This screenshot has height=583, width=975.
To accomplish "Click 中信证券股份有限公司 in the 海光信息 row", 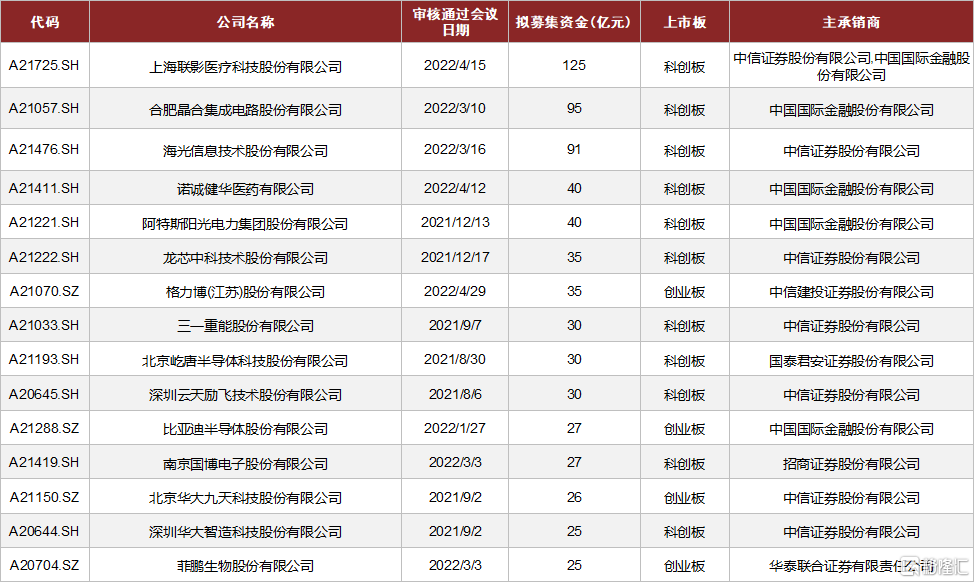I will (852, 151).
